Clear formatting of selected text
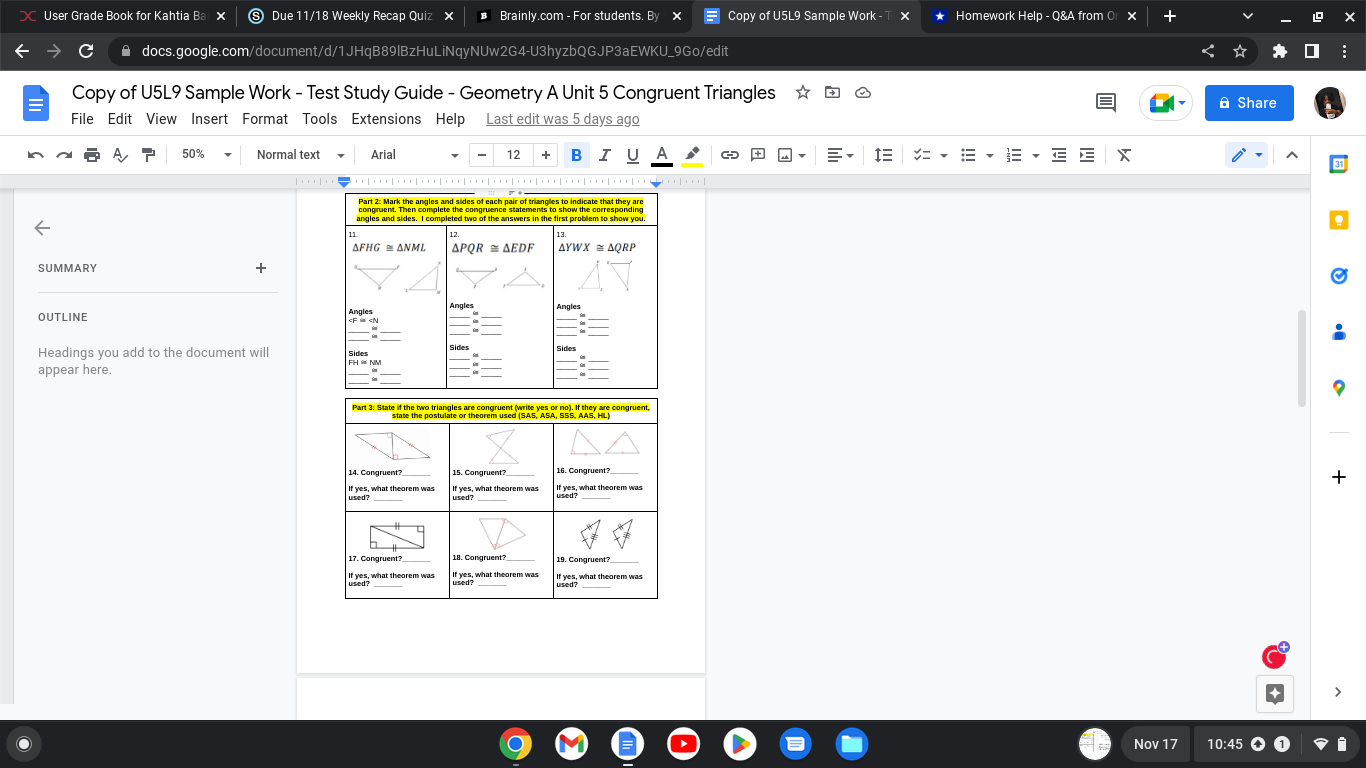Viewport: 1366px width, 768px height. pyautogui.click(x=1123, y=155)
